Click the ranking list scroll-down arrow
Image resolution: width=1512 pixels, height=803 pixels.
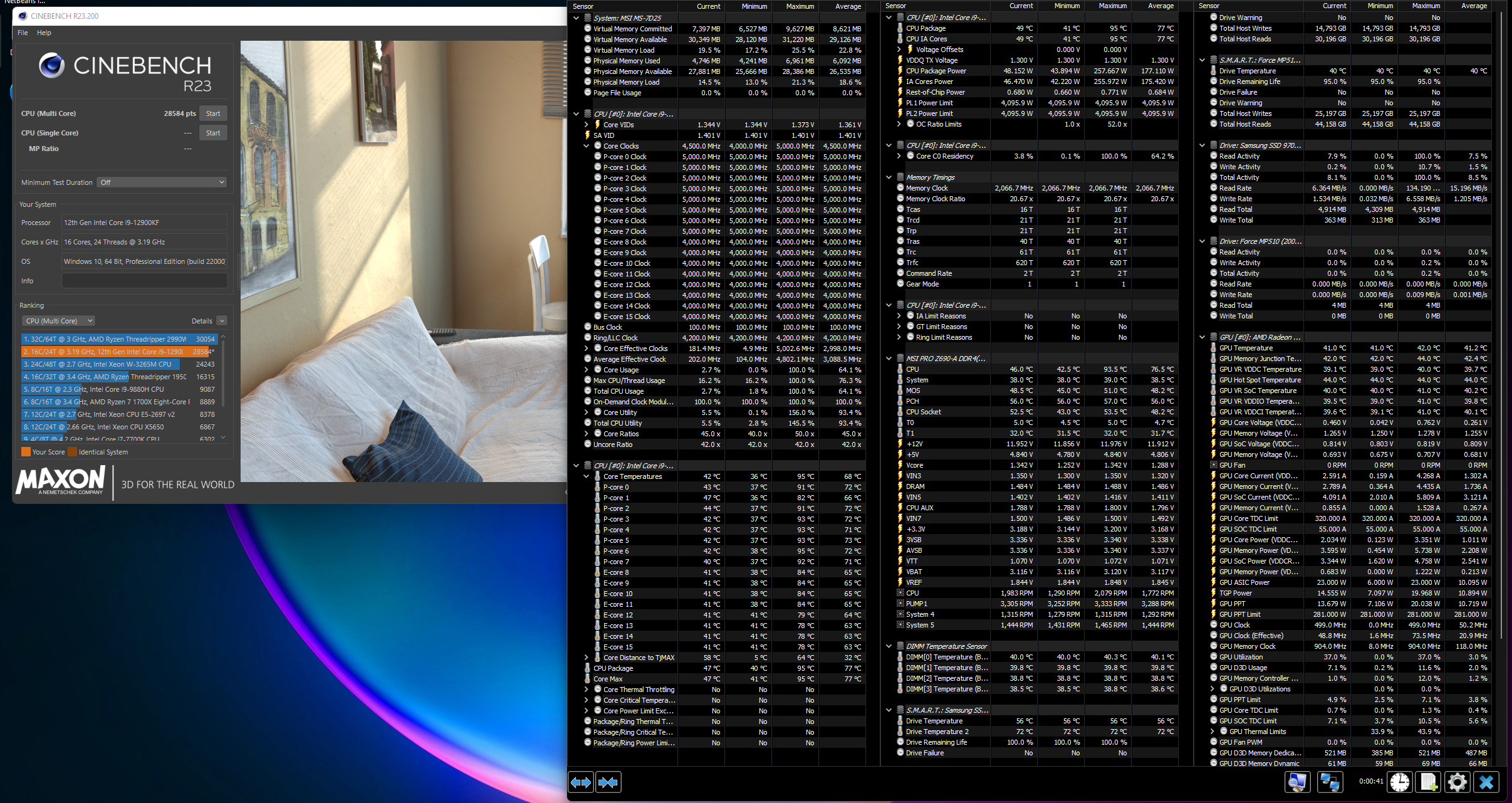point(223,438)
